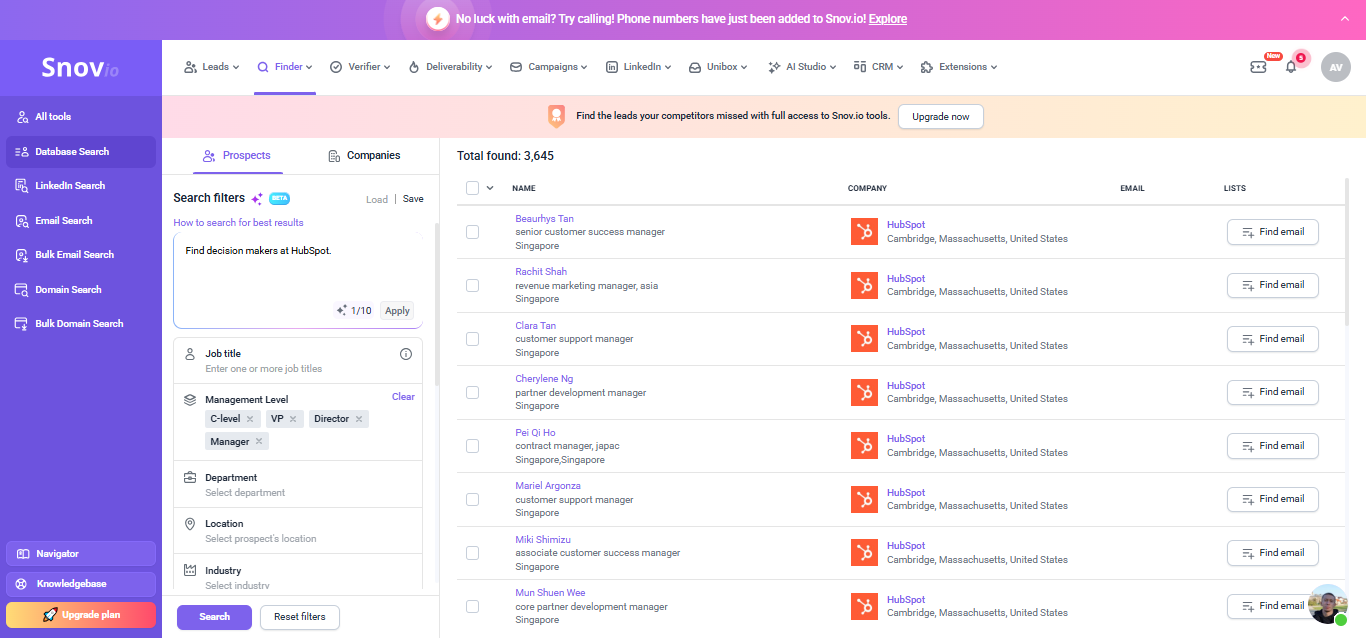Check the box for Mun Shuen Wee

472,606
